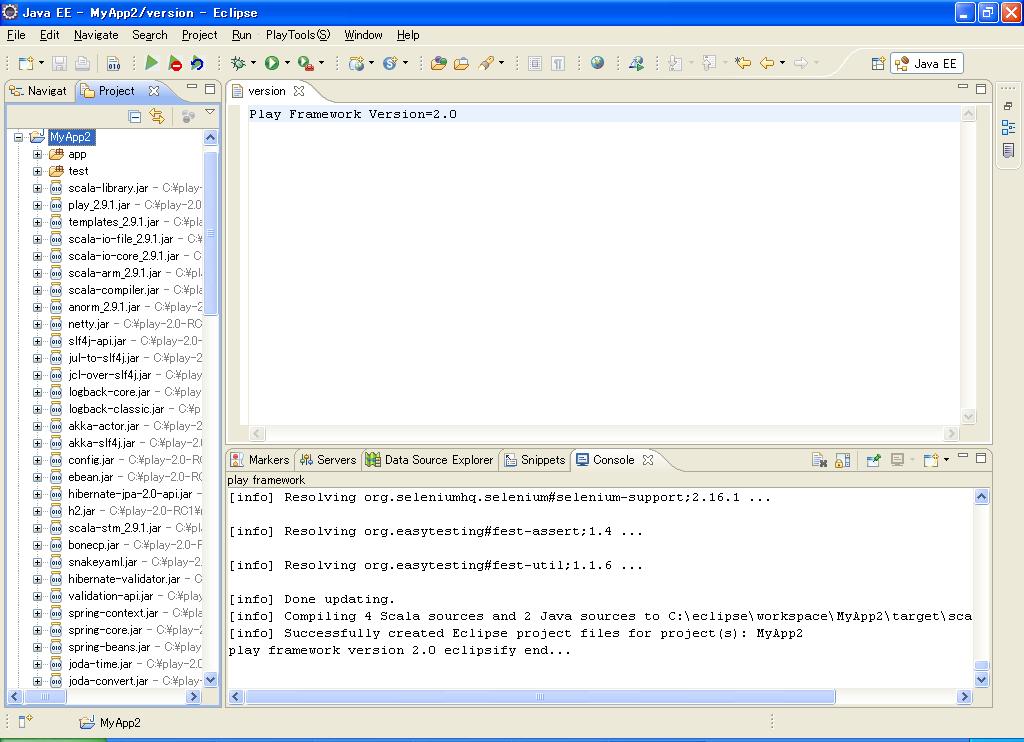Click the New file wizard icon
The width and height of the screenshot is (1024, 742).
click(x=25, y=63)
